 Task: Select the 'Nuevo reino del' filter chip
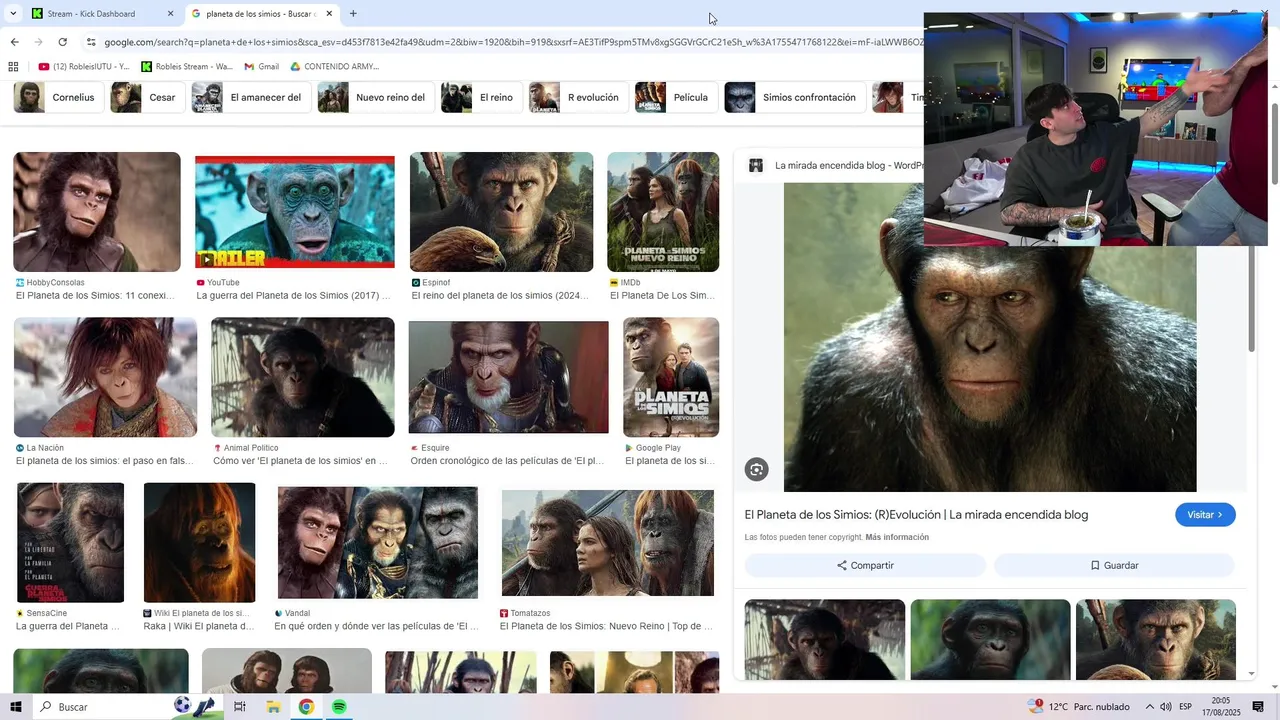tap(376, 98)
